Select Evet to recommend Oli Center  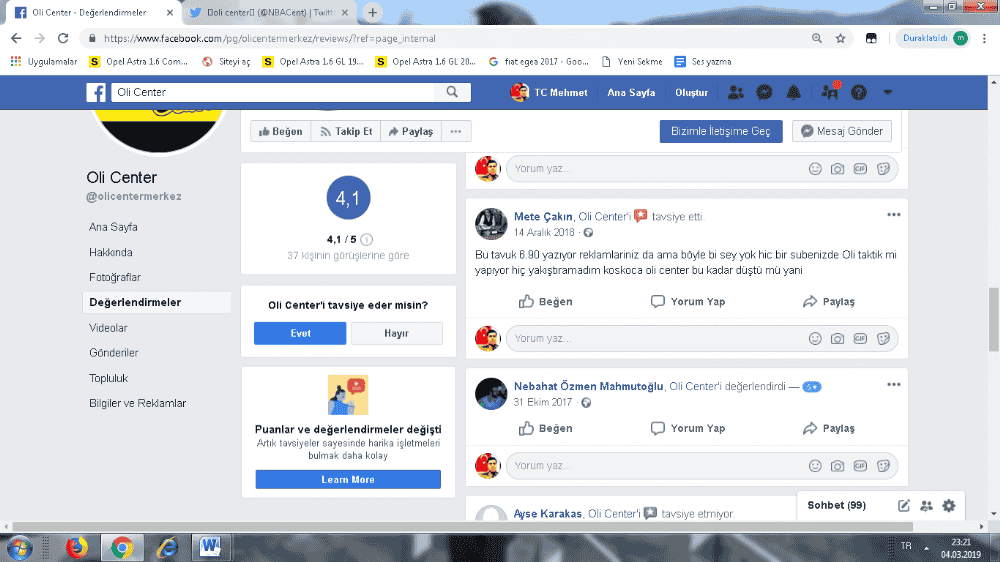300,333
